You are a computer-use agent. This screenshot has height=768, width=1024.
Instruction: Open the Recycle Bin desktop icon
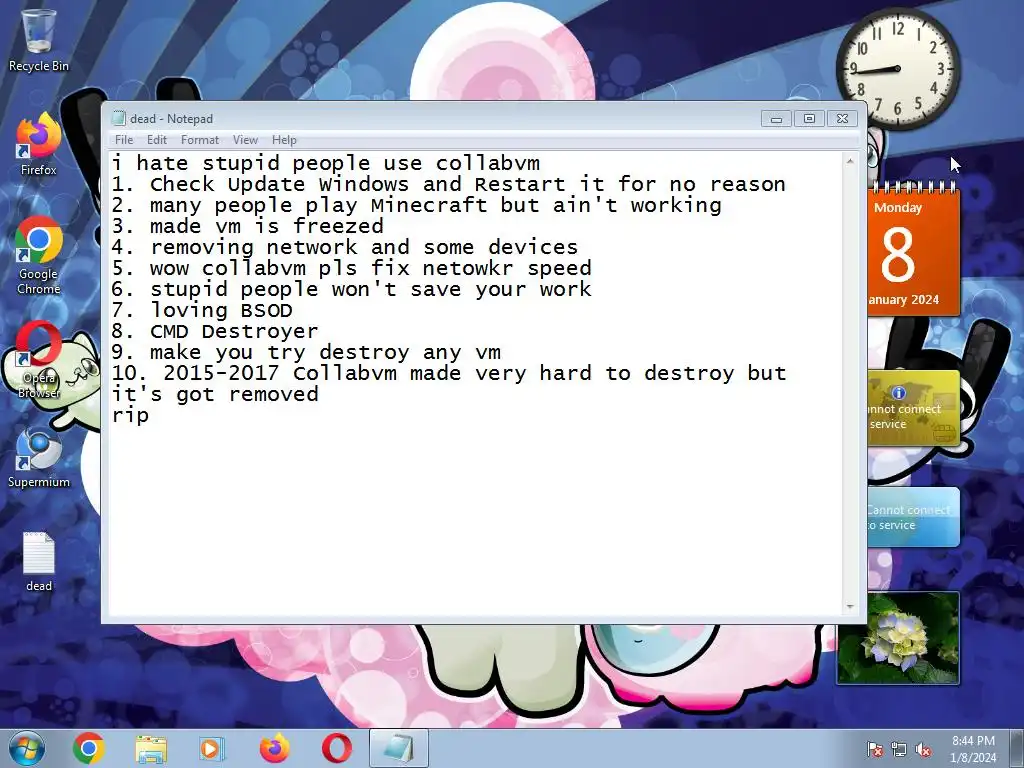(39, 40)
